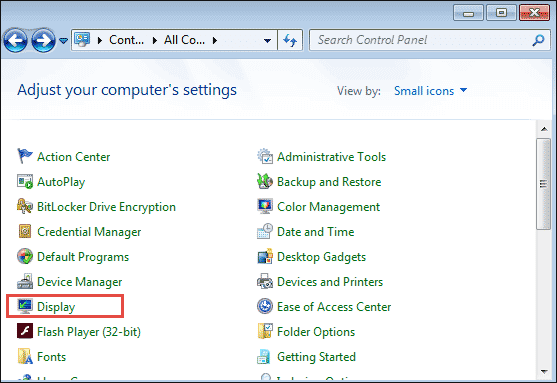This screenshot has width=557, height=383.
Task: Open Default Programs link
Action: [x=83, y=257]
